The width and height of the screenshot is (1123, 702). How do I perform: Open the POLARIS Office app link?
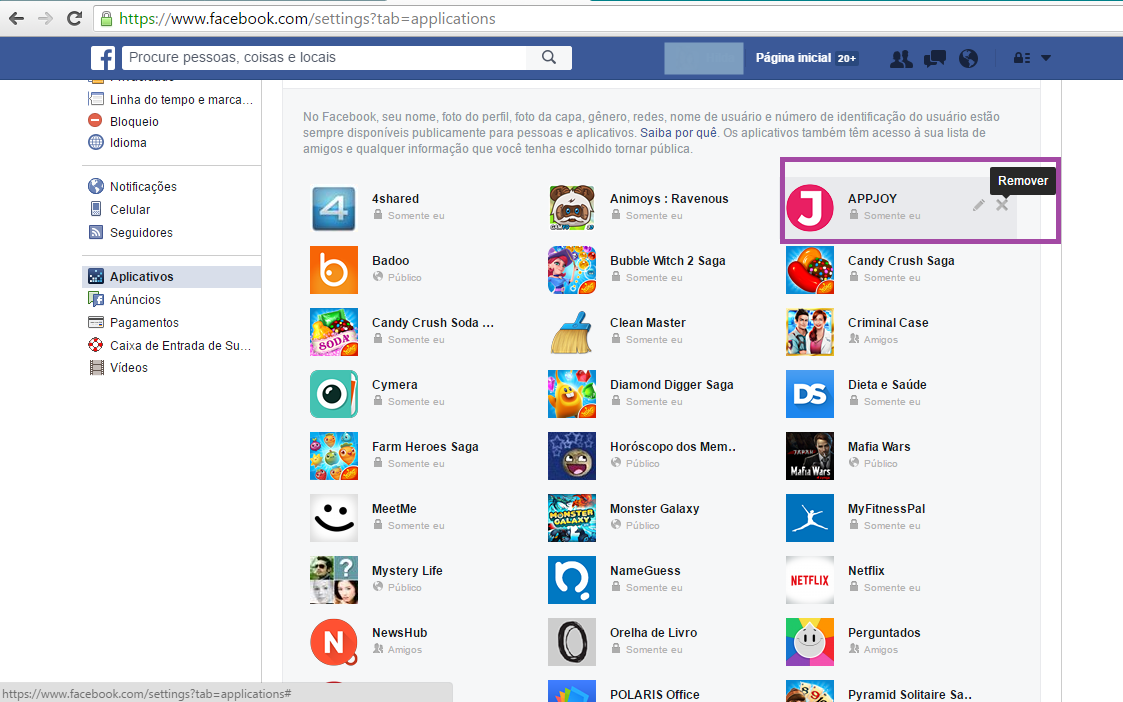click(x=655, y=695)
